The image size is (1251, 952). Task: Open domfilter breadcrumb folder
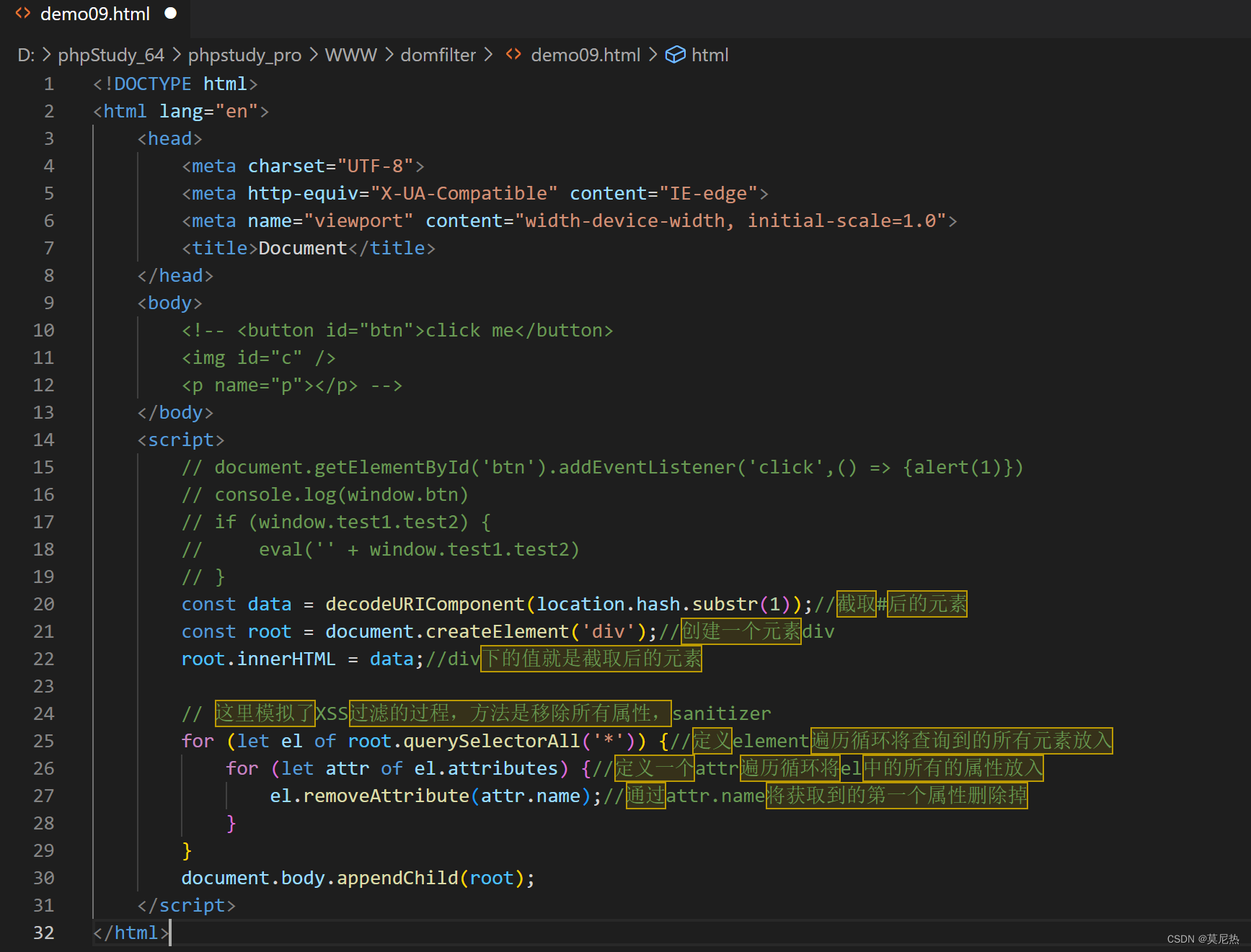click(438, 55)
